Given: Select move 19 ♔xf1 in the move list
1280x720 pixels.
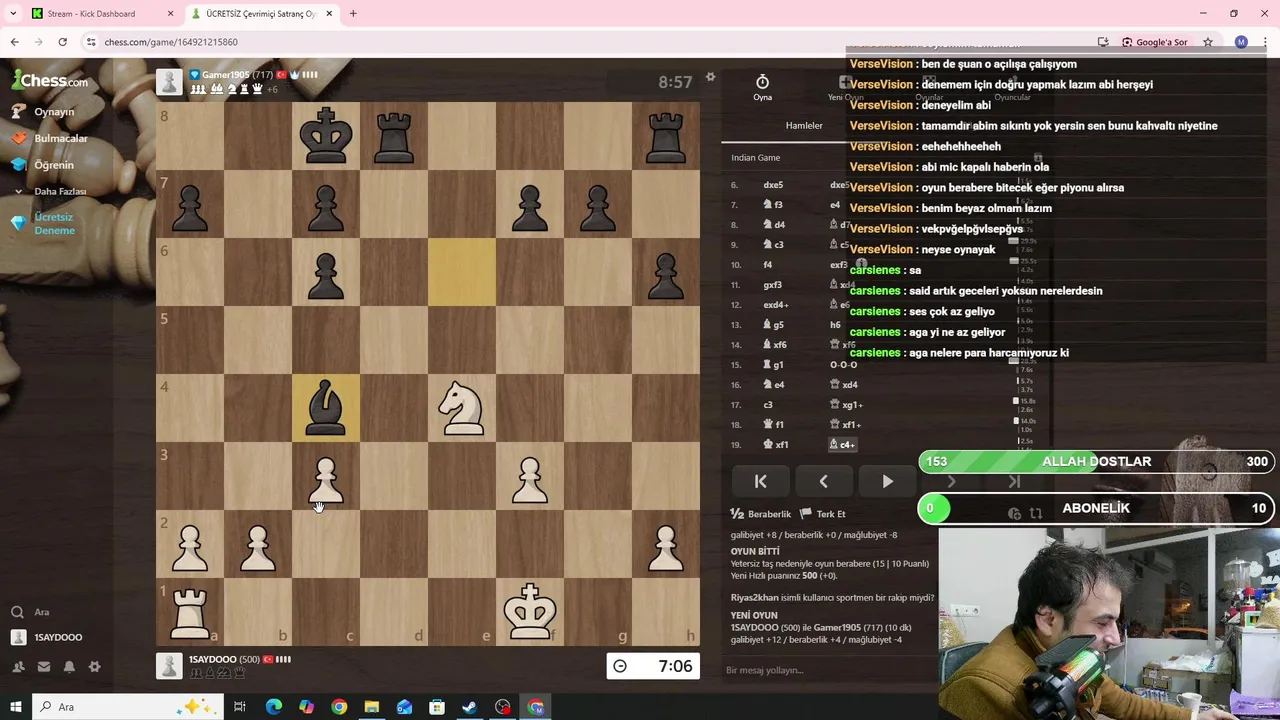Looking at the screenshot, I should [x=776, y=444].
